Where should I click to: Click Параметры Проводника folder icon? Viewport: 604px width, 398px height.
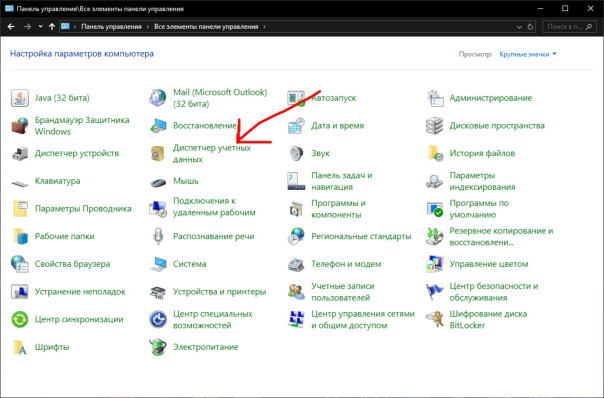click(x=20, y=209)
